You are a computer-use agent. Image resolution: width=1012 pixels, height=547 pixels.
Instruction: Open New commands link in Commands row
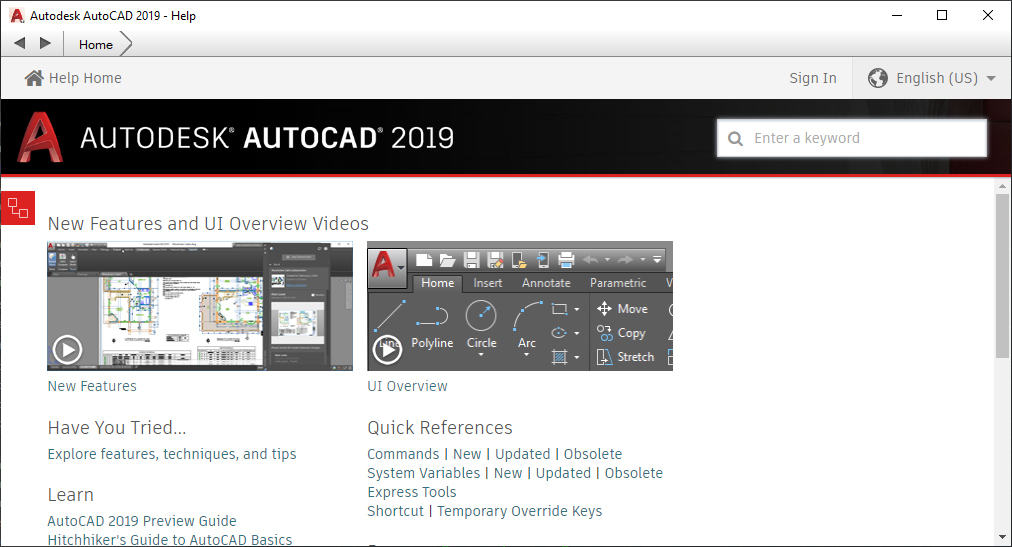coord(467,454)
